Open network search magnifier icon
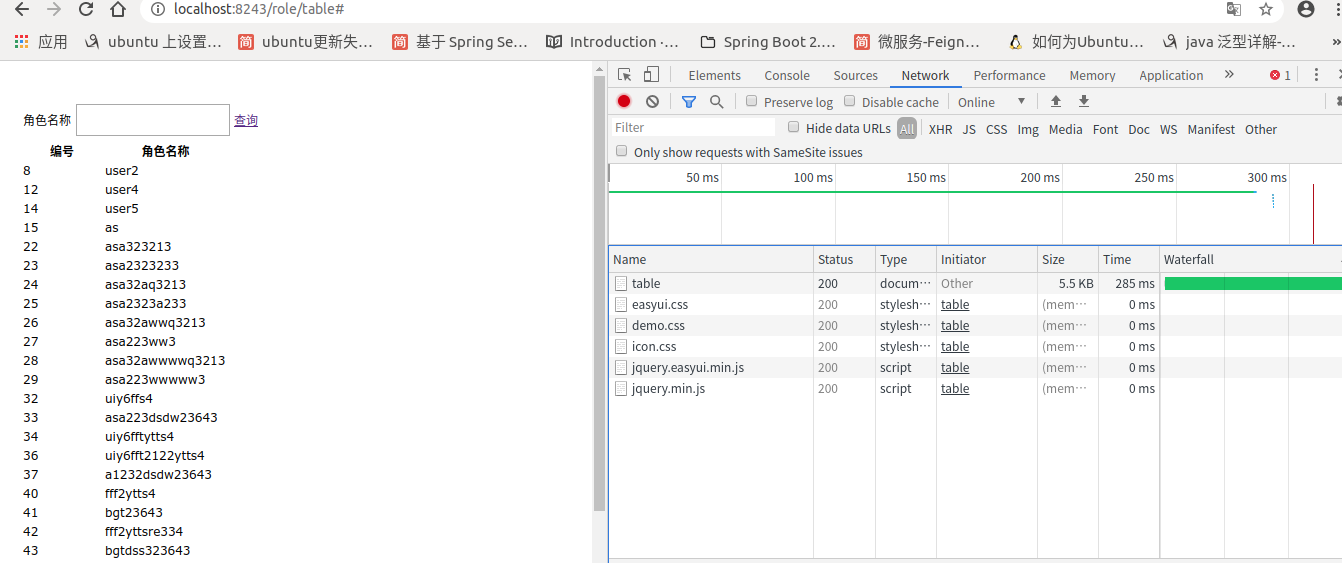This screenshot has width=1342, height=563. point(716,101)
